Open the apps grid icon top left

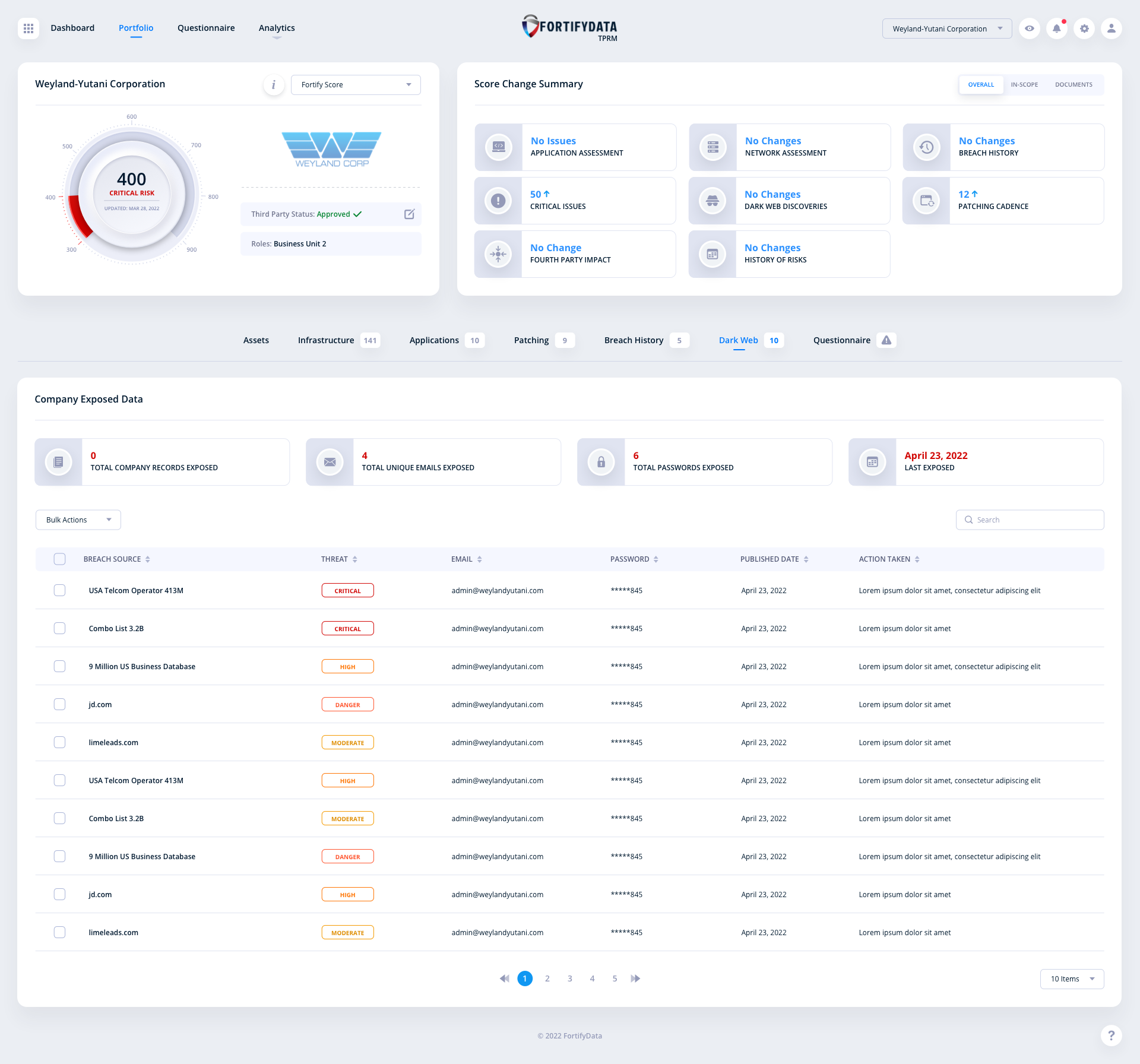click(28, 28)
